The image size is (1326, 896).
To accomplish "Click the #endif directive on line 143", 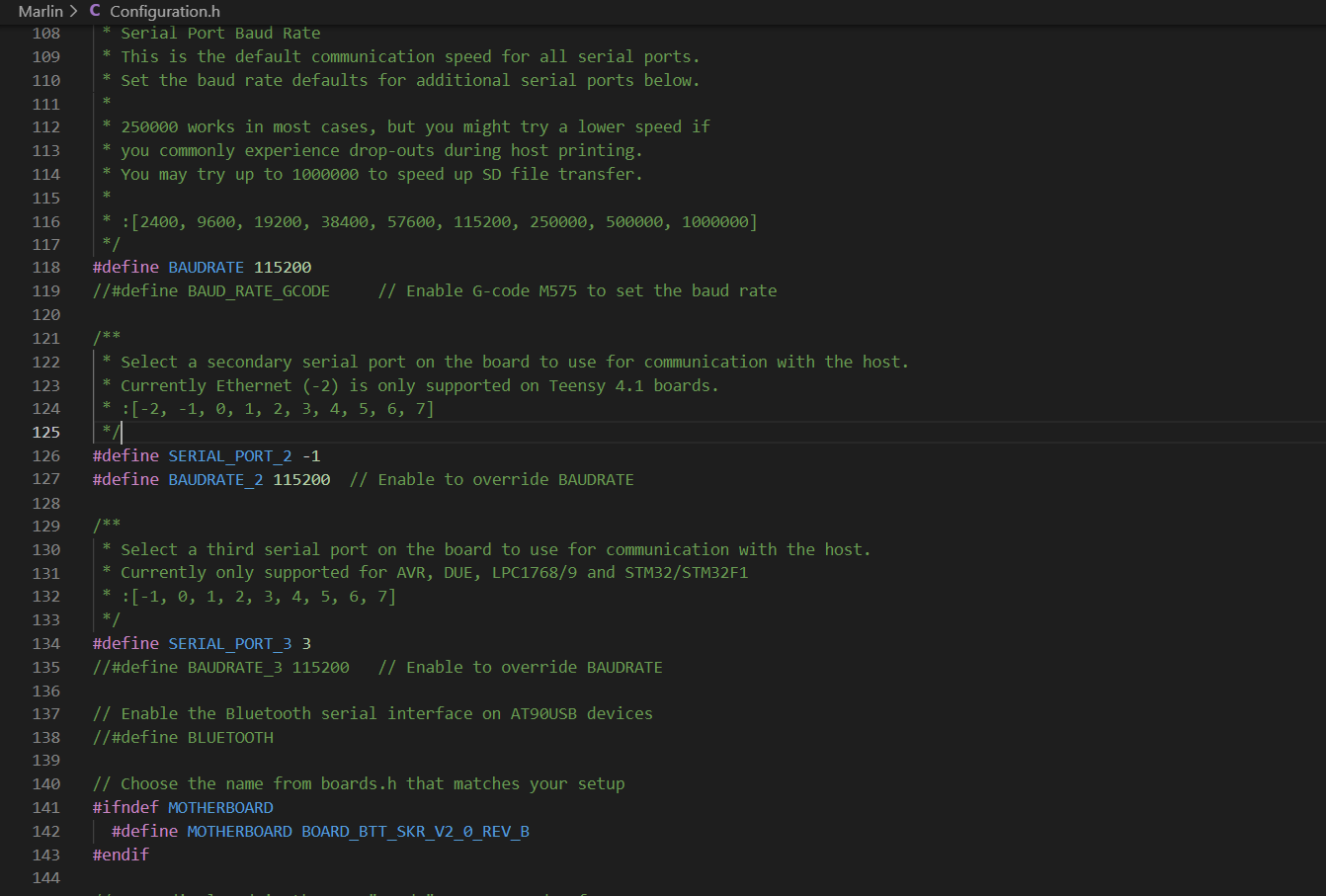I will tap(121, 855).
